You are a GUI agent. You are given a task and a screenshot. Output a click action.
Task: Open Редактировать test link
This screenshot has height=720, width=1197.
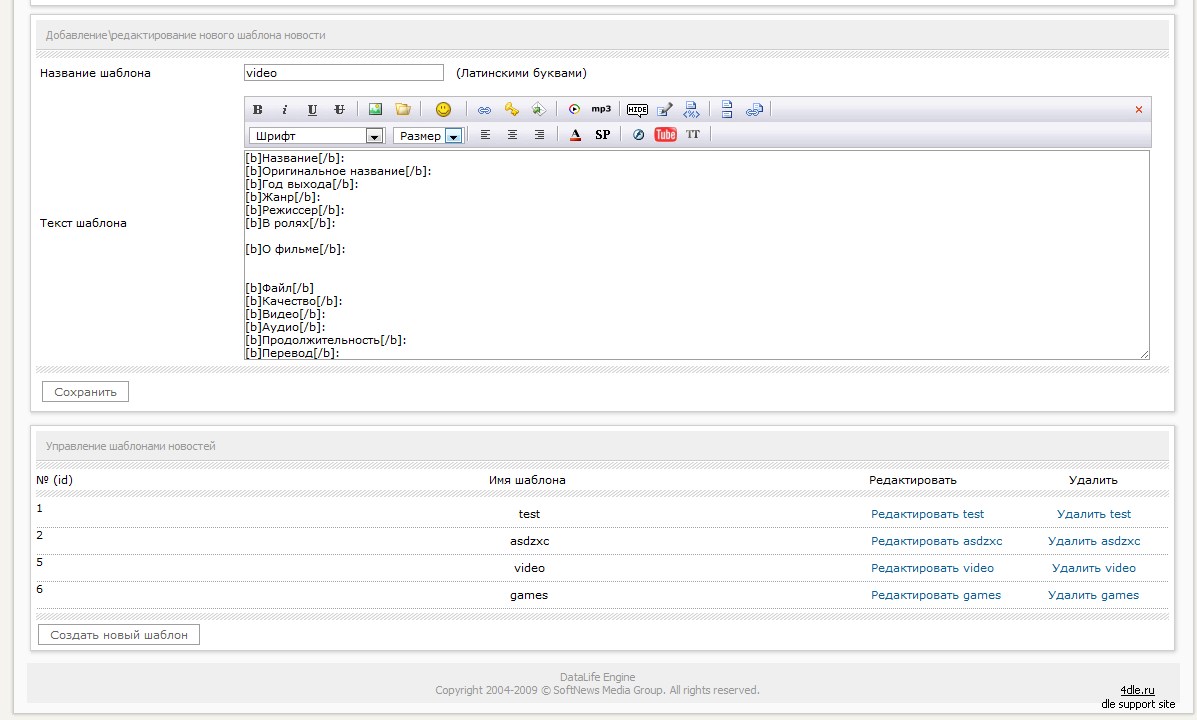pos(928,514)
